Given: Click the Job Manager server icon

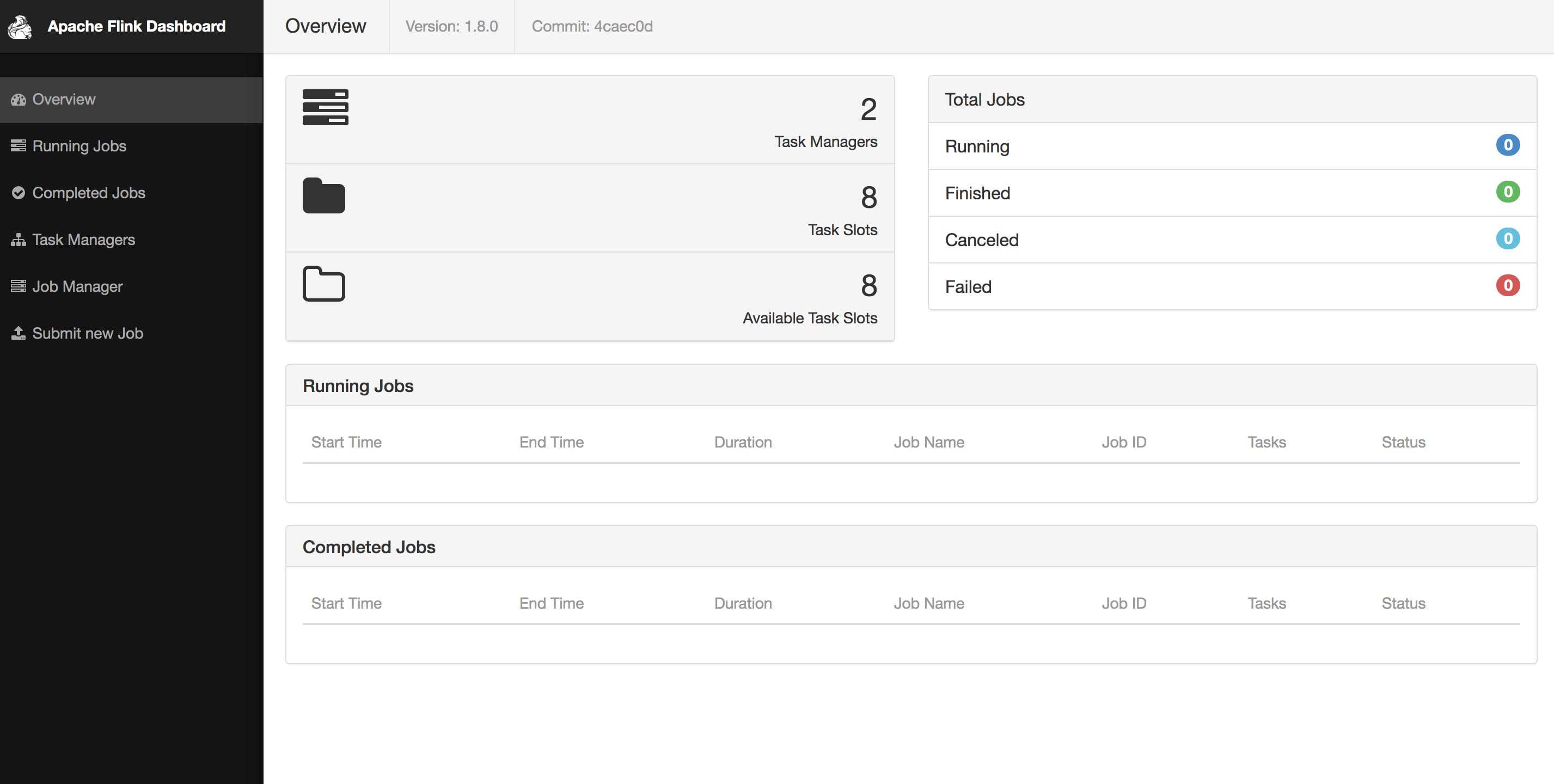Looking at the screenshot, I should [x=18, y=286].
